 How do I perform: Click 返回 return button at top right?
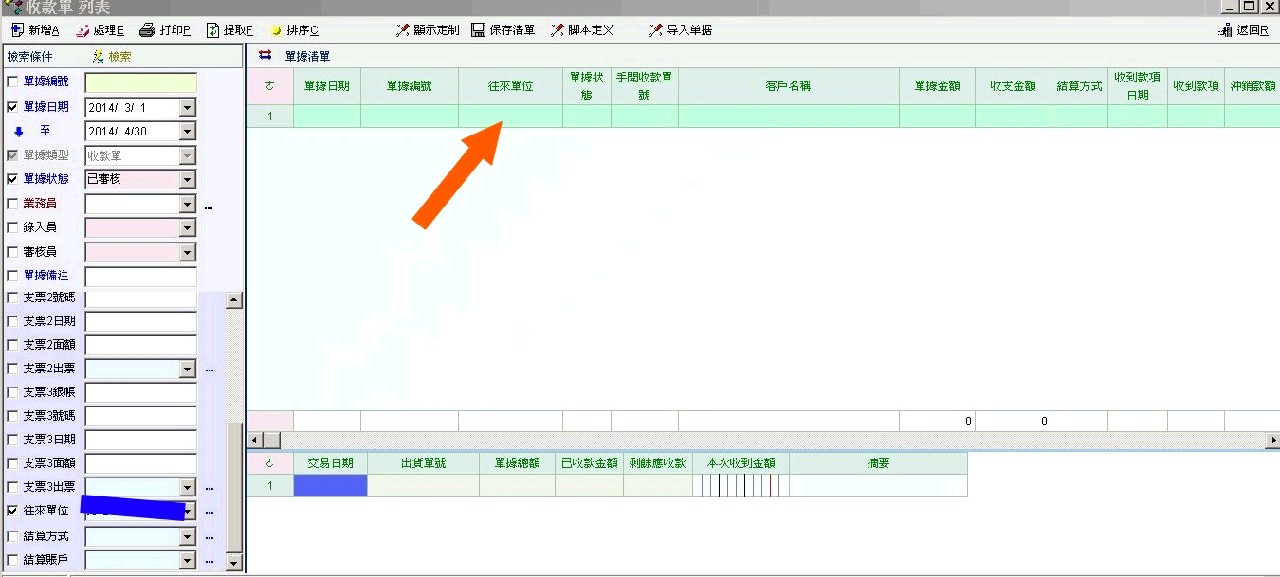(1244, 30)
